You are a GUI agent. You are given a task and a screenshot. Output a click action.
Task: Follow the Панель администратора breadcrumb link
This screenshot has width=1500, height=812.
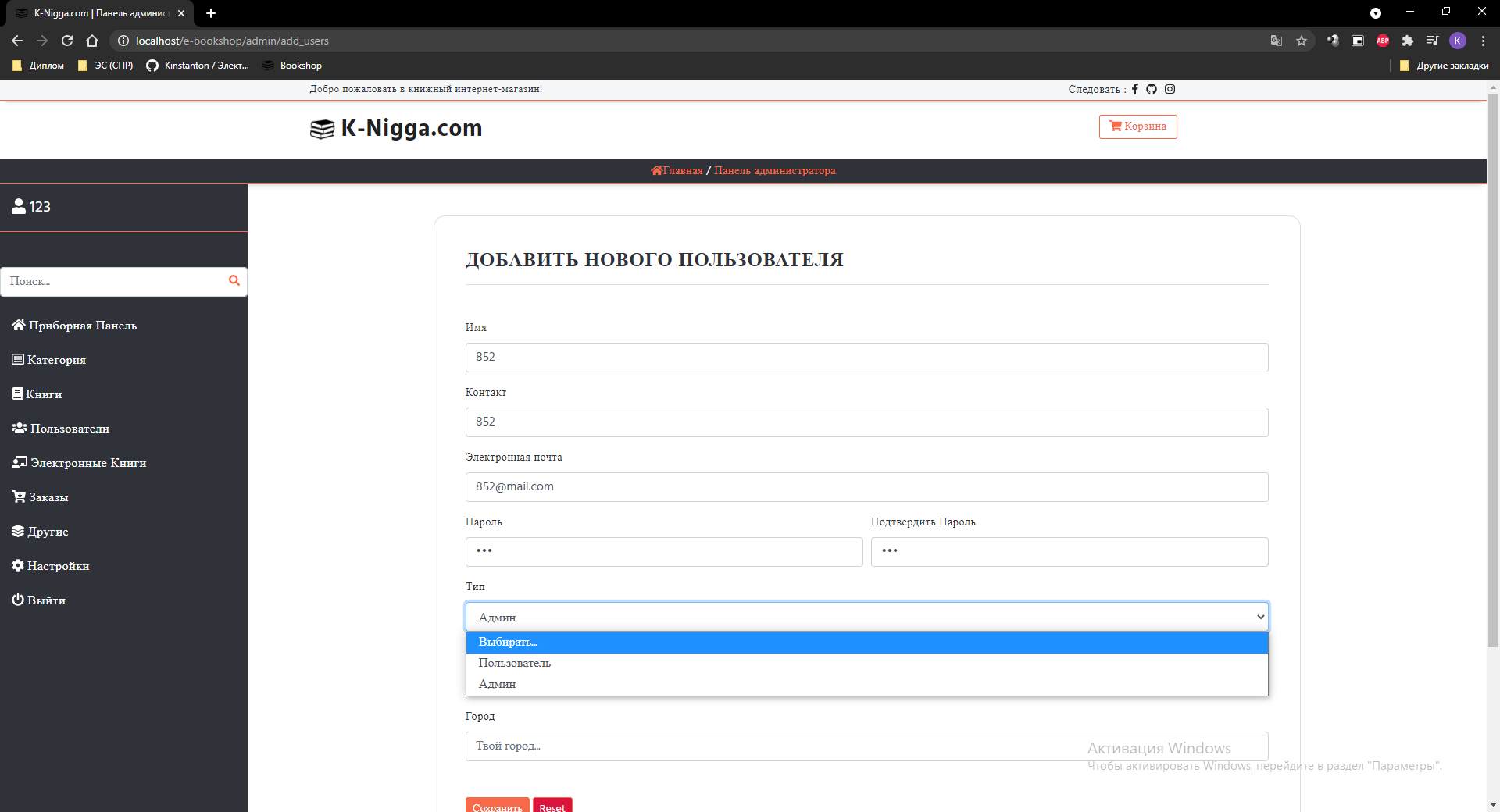click(775, 171)
